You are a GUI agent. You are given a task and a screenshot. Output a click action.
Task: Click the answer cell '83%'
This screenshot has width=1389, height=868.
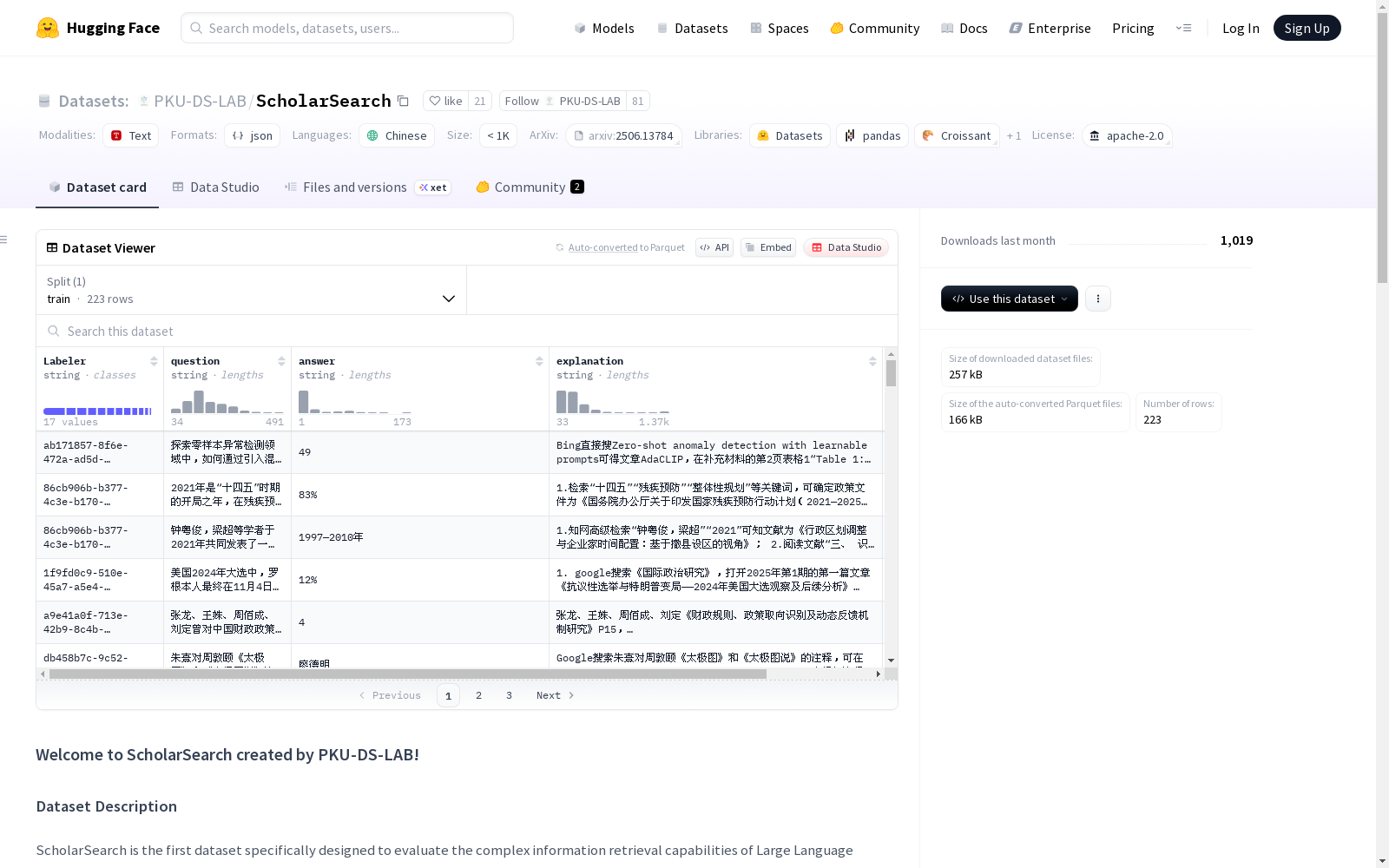[x=420, y=495]
